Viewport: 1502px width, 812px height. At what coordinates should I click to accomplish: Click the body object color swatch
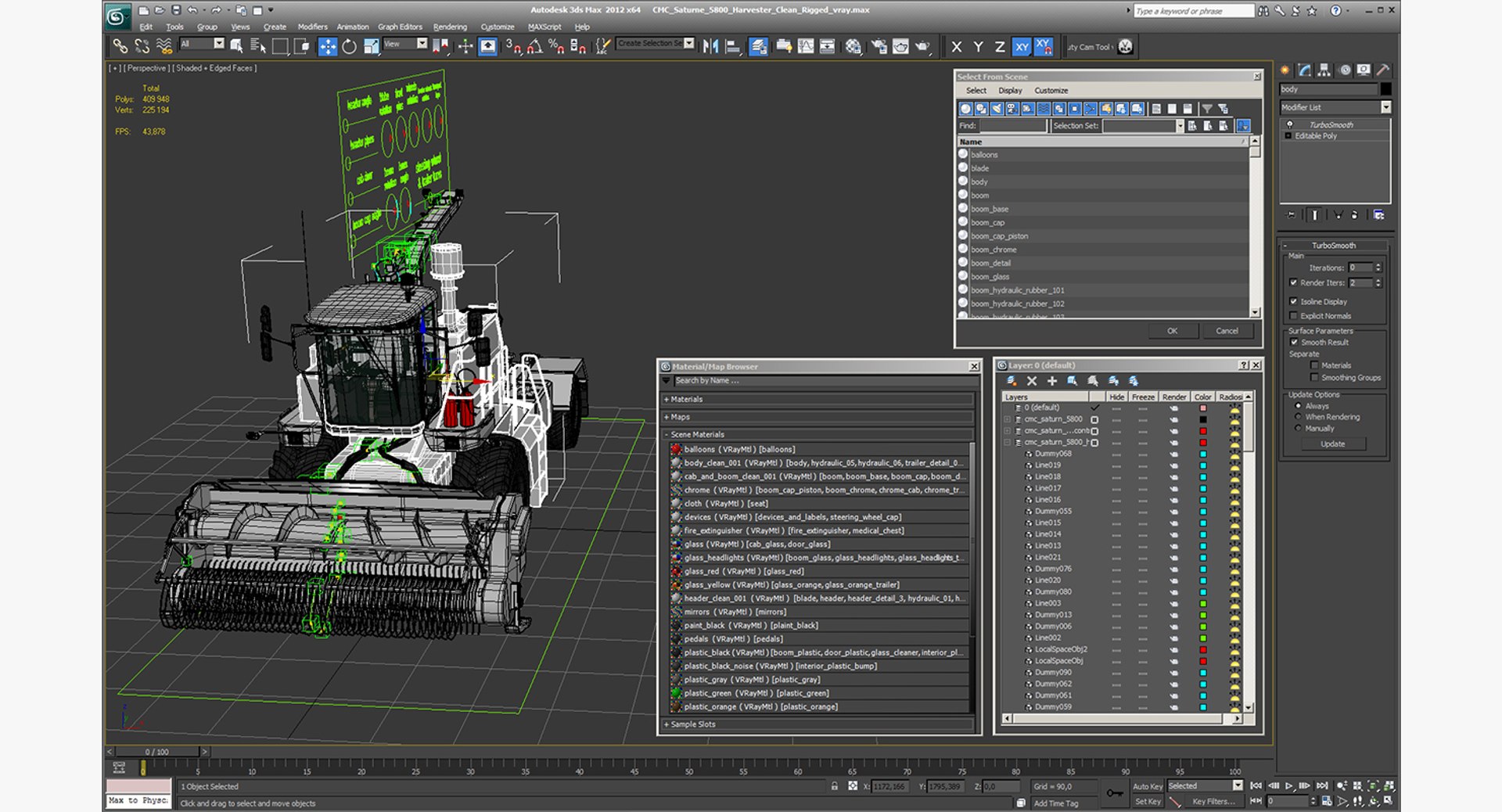(1385, 89)
